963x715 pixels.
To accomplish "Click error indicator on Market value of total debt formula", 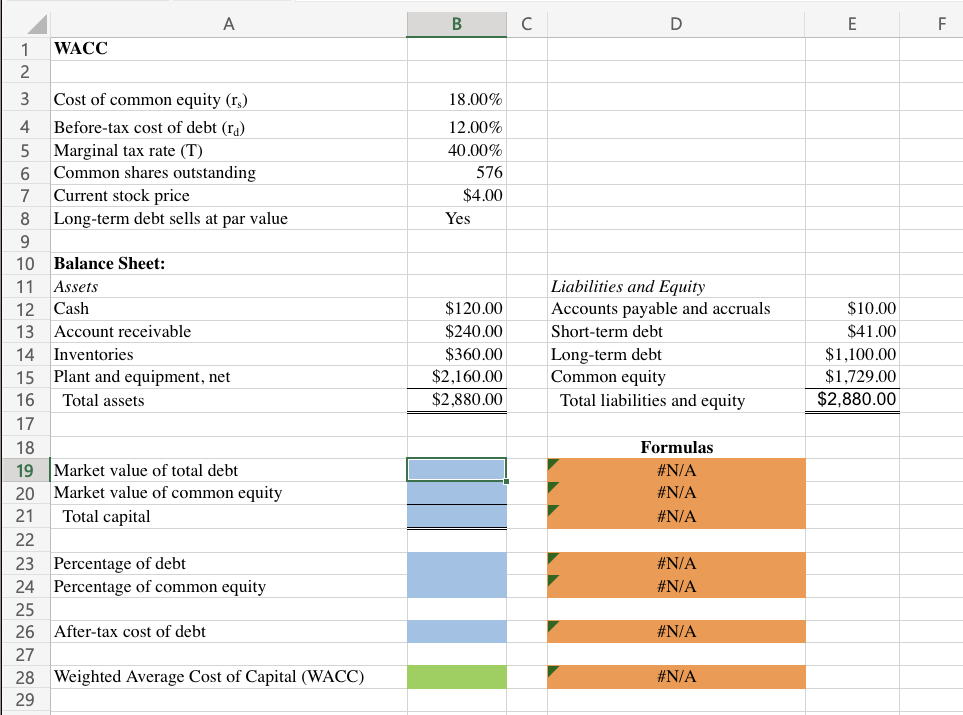I will [x=552, y=465].
